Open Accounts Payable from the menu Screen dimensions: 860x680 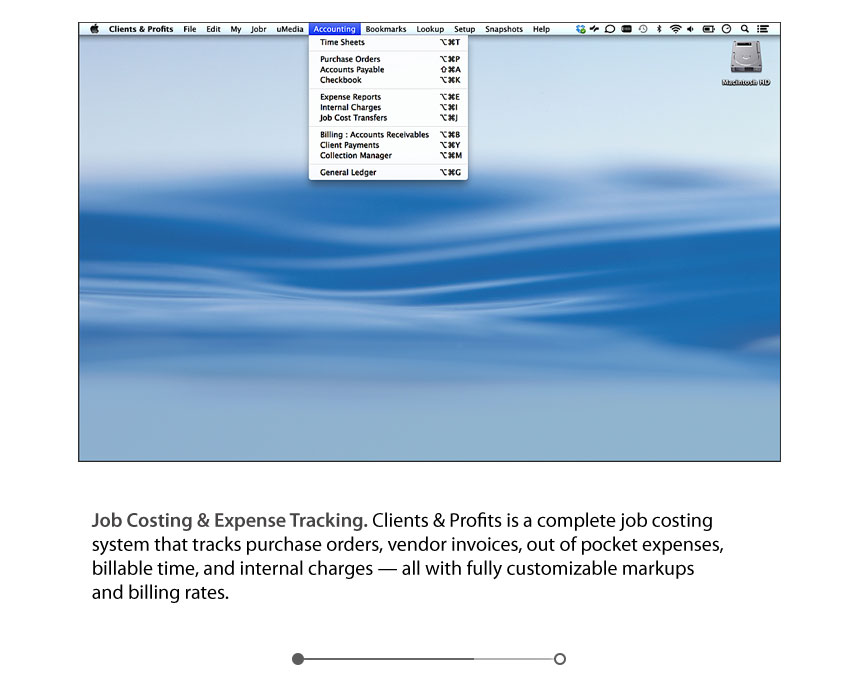point(352,70)
